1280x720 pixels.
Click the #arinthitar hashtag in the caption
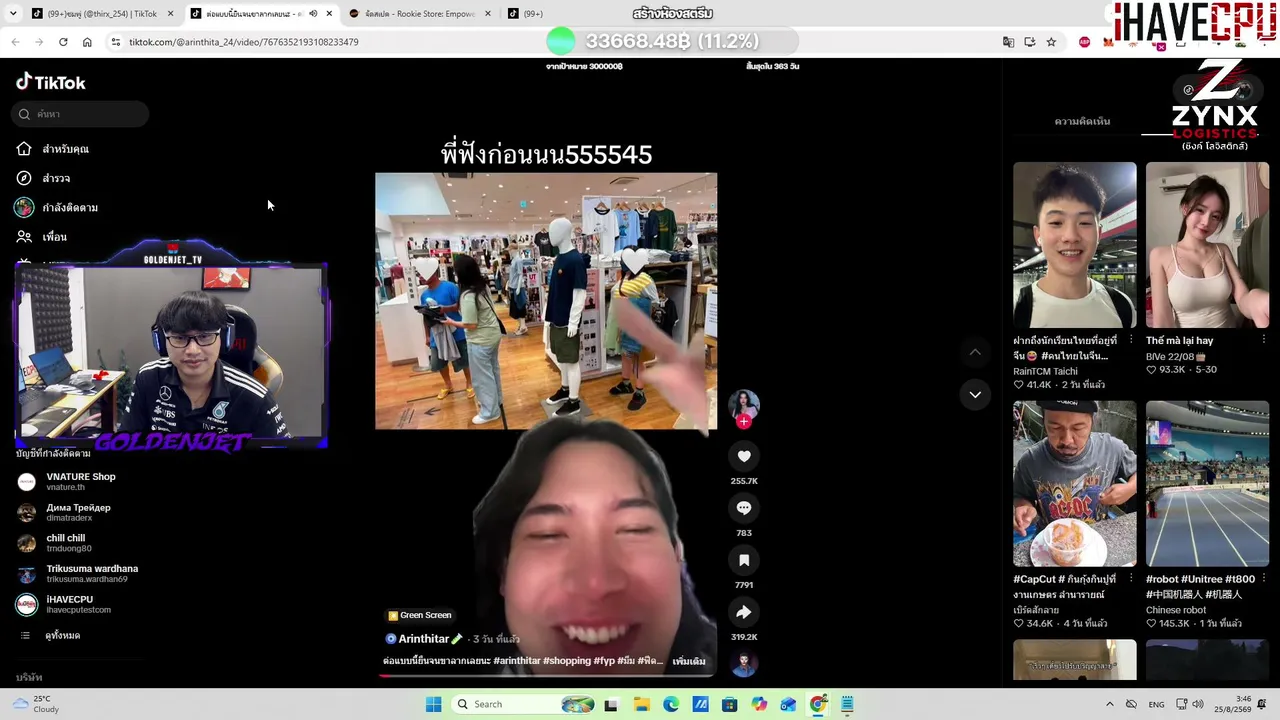[x=517, y=661]
